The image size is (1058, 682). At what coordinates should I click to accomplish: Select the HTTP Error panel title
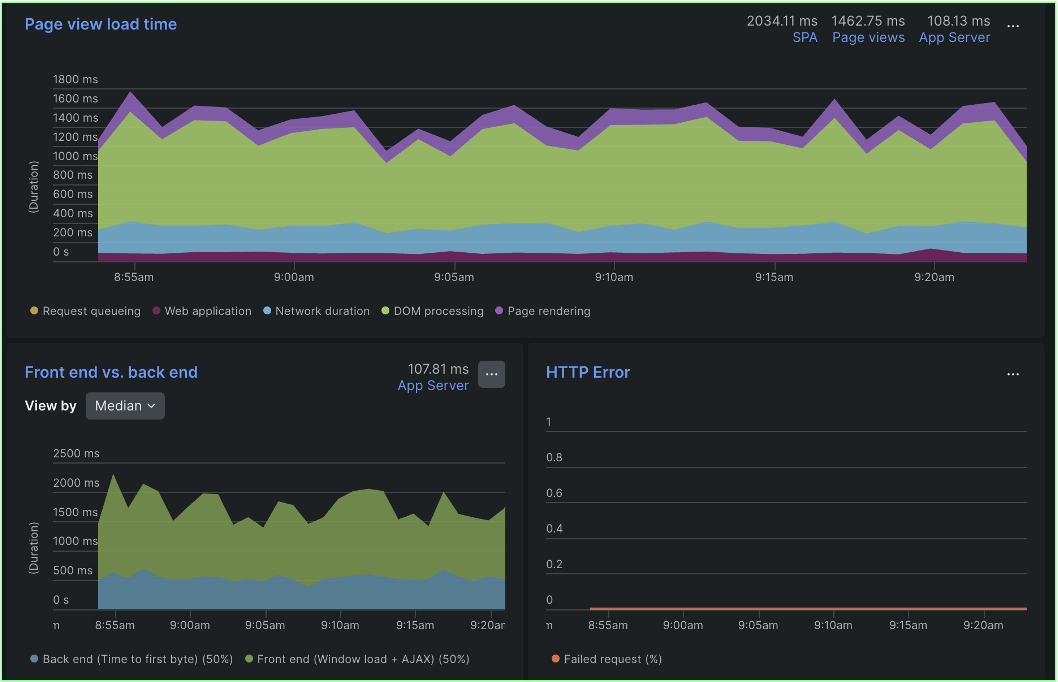(x=587, y=372)
